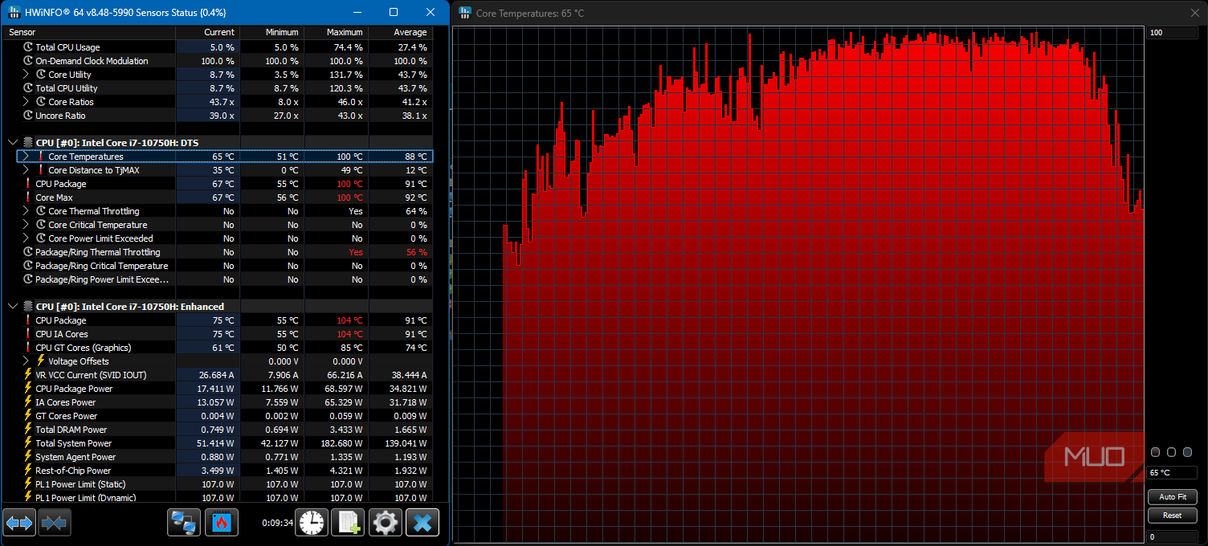Open the remote network monitors icon
The image size is (1208, 546).
click(183, 522)
